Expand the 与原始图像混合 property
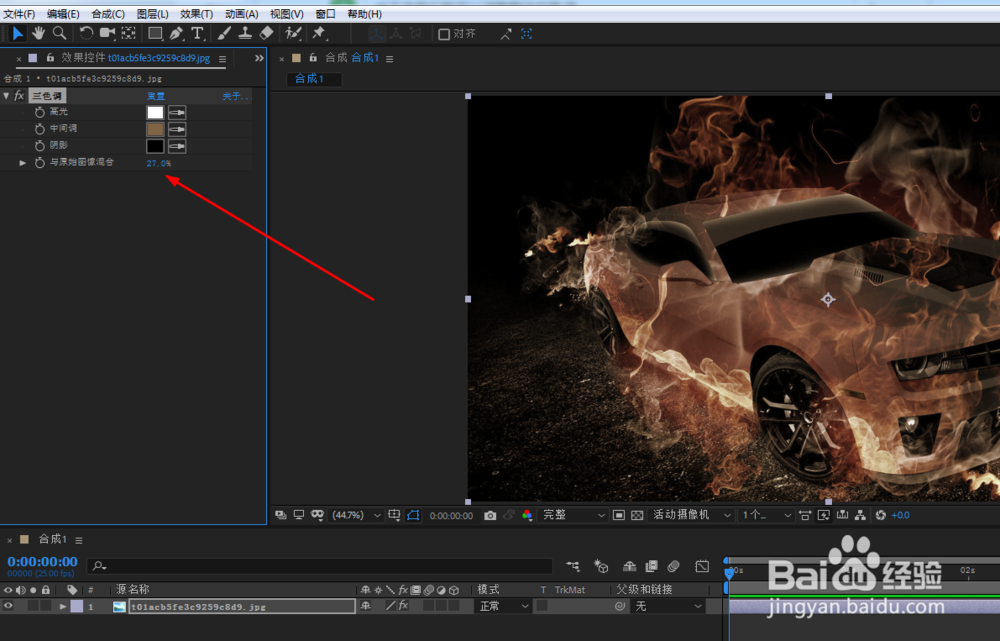The image size is (1000, 641). click(22, 163)
